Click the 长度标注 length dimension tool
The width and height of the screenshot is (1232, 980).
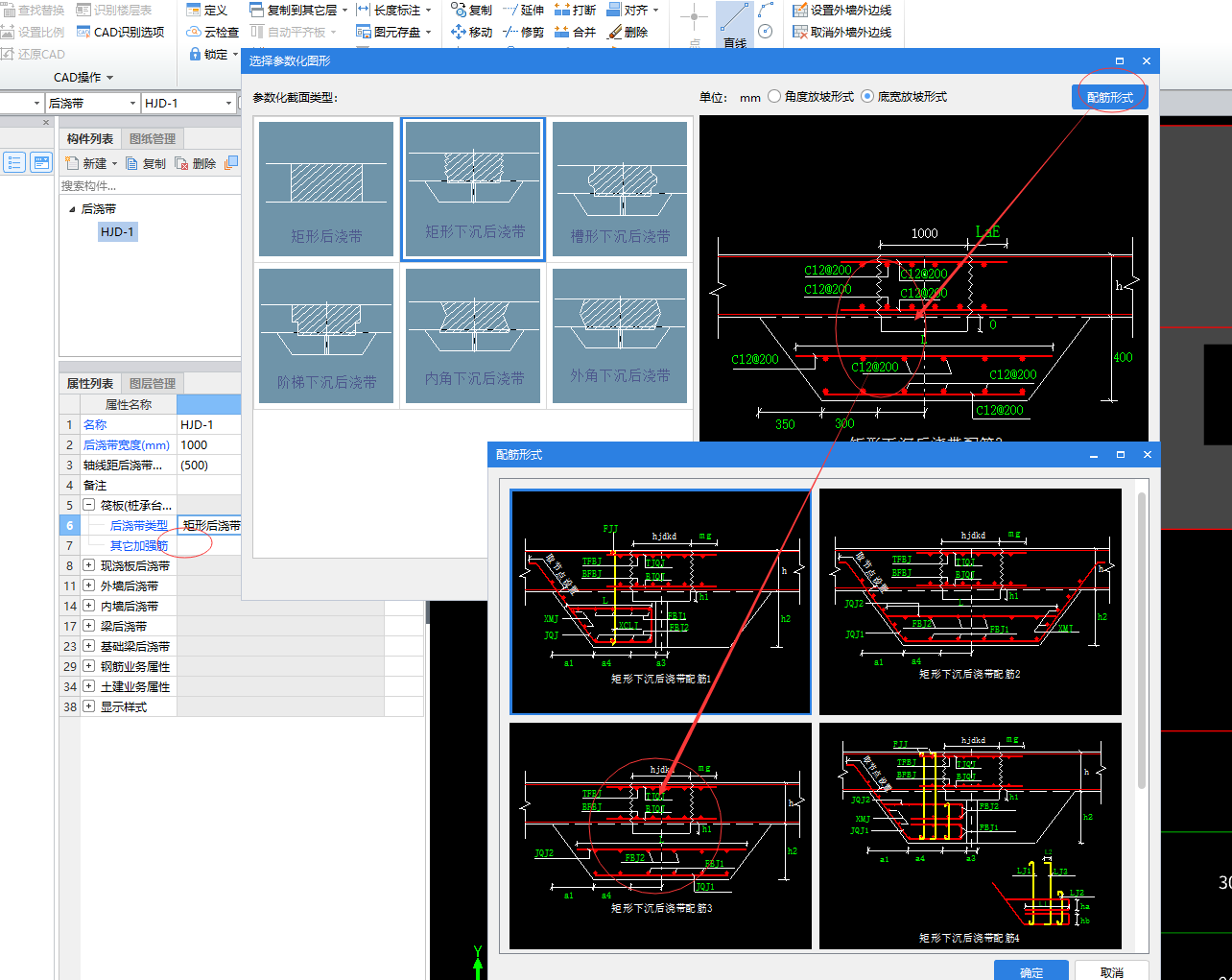tap(393, 10)
